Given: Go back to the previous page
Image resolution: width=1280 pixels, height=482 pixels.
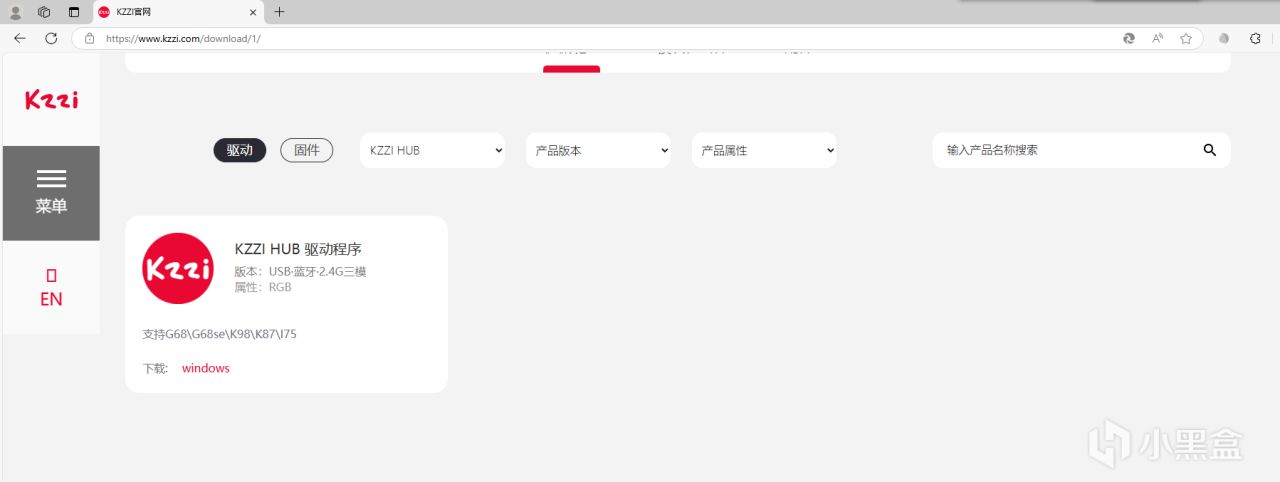Looking at the screenshot, I should pos(20,38).
